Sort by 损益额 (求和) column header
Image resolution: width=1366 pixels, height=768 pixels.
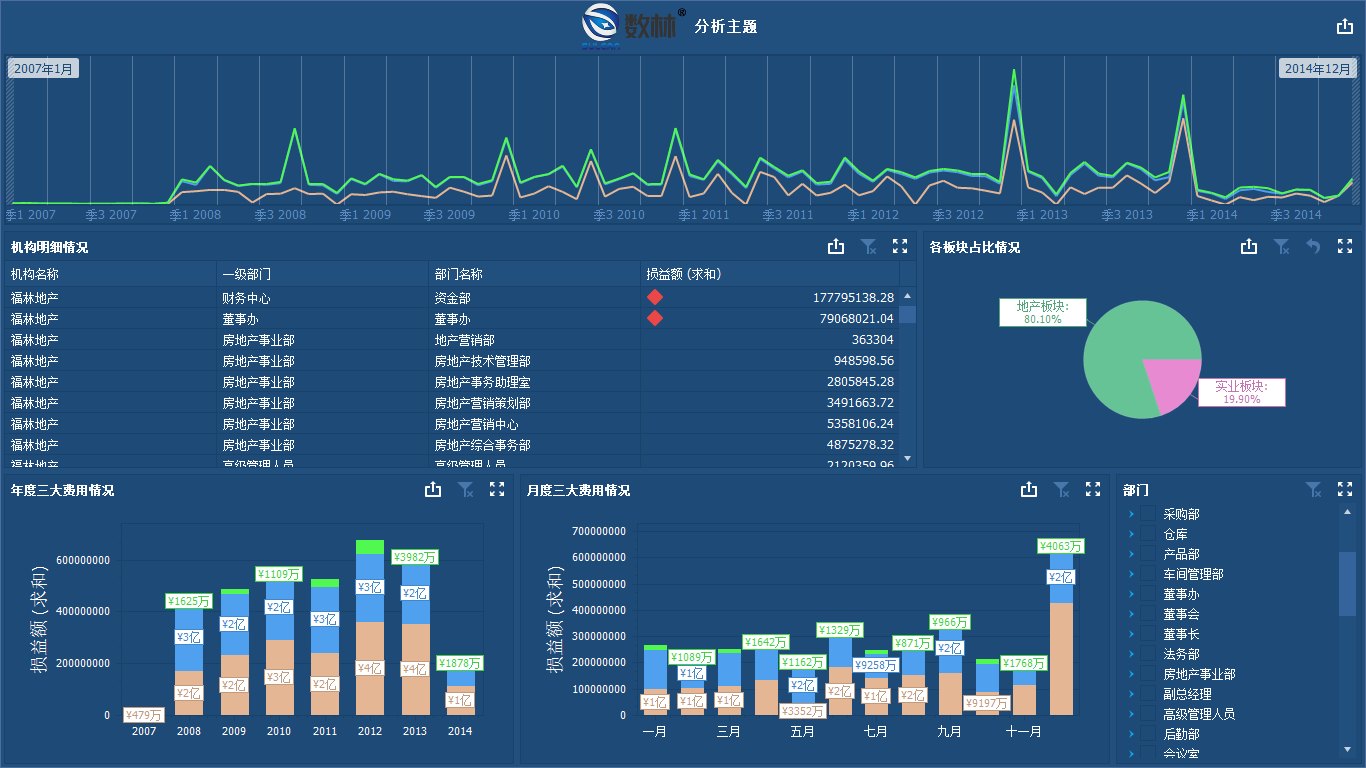click(770, 274)
